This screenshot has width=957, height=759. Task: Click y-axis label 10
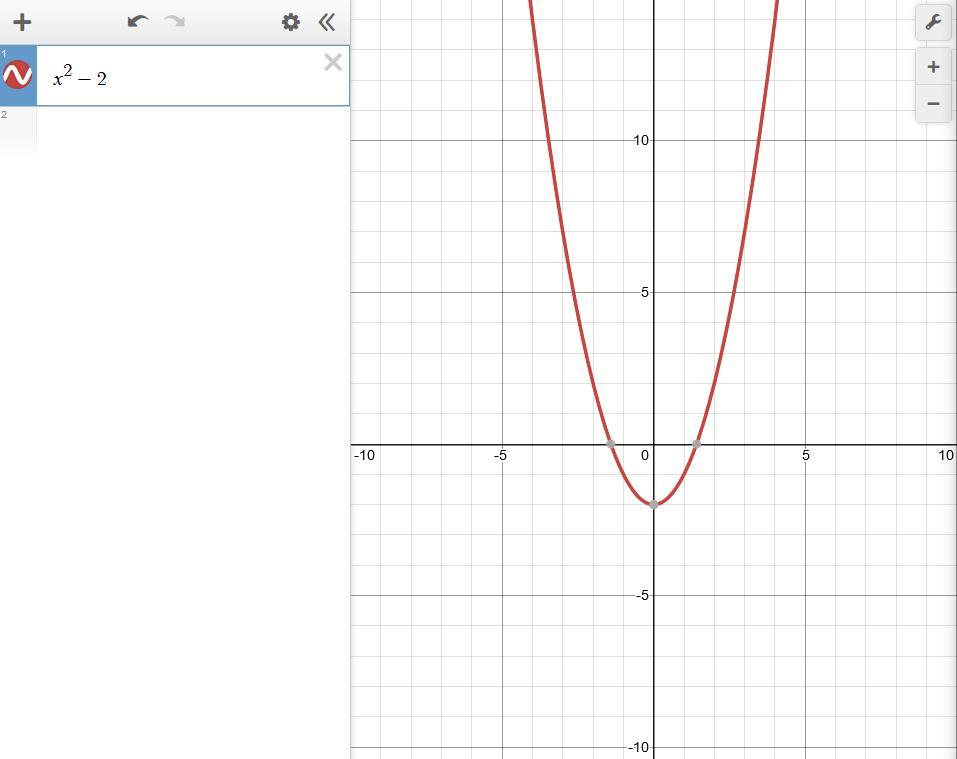641,140
